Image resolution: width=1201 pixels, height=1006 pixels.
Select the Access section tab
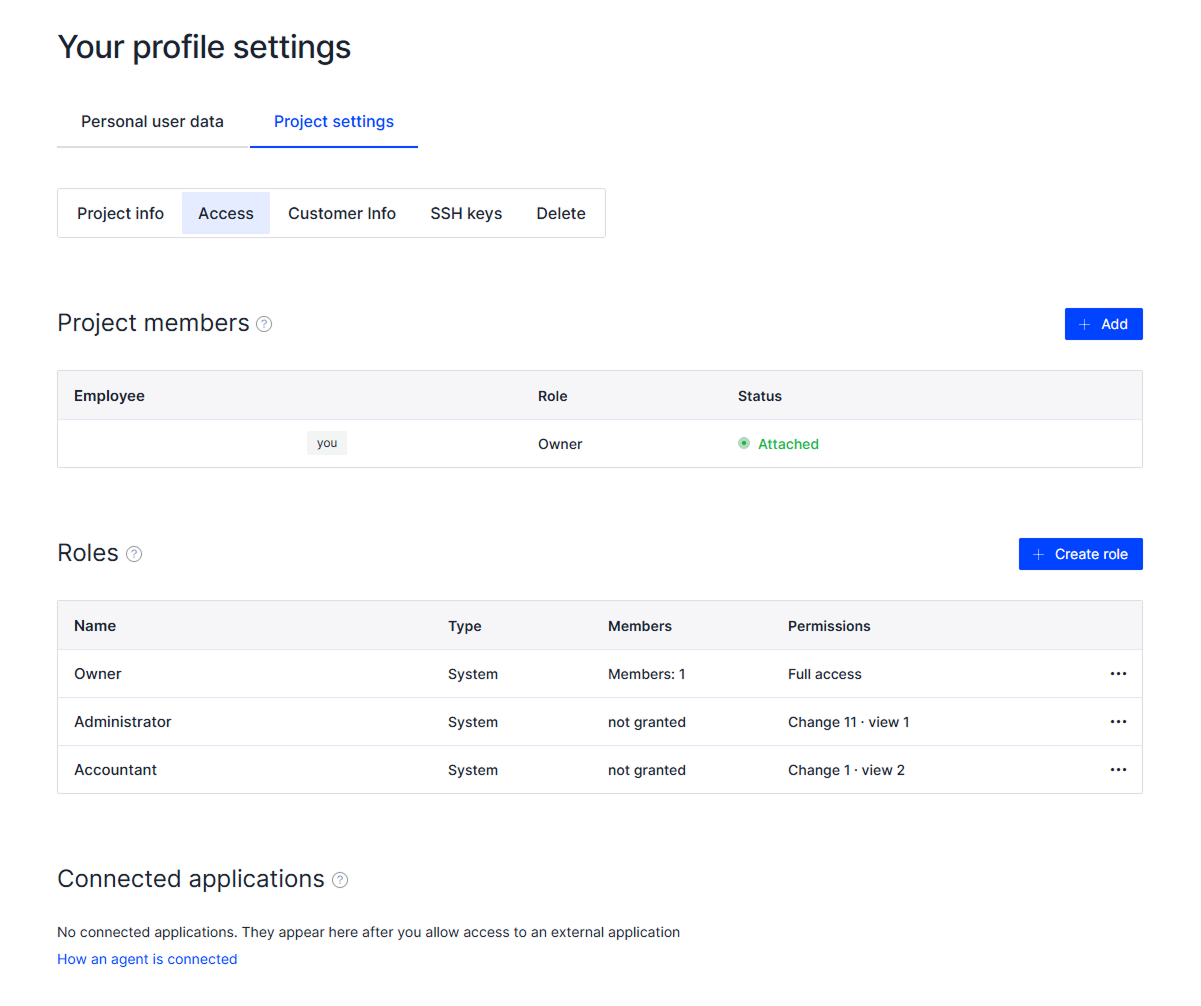pos(226,213)
